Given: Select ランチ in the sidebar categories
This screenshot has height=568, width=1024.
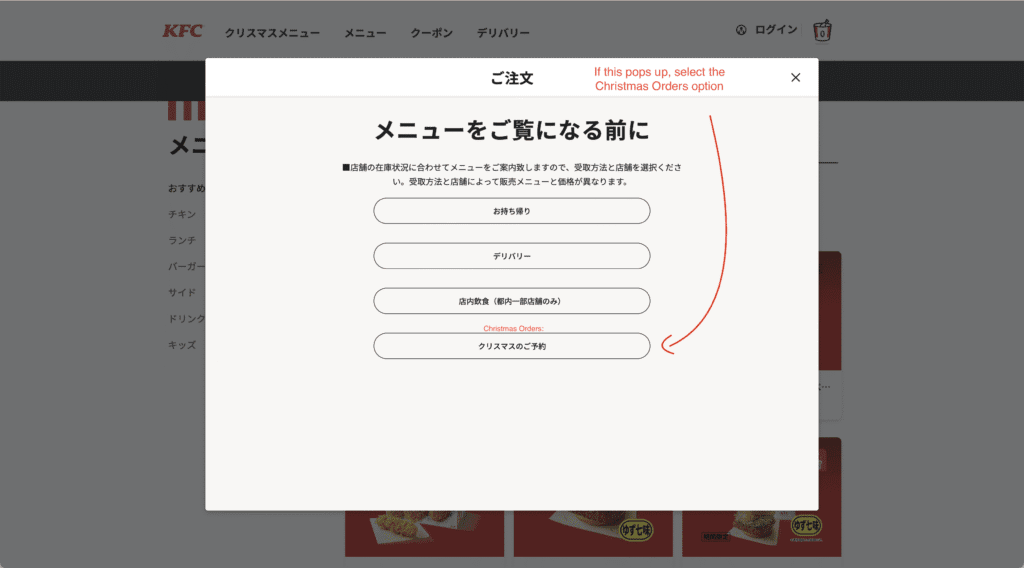Looking at the screenshot, I should (182, 240).
